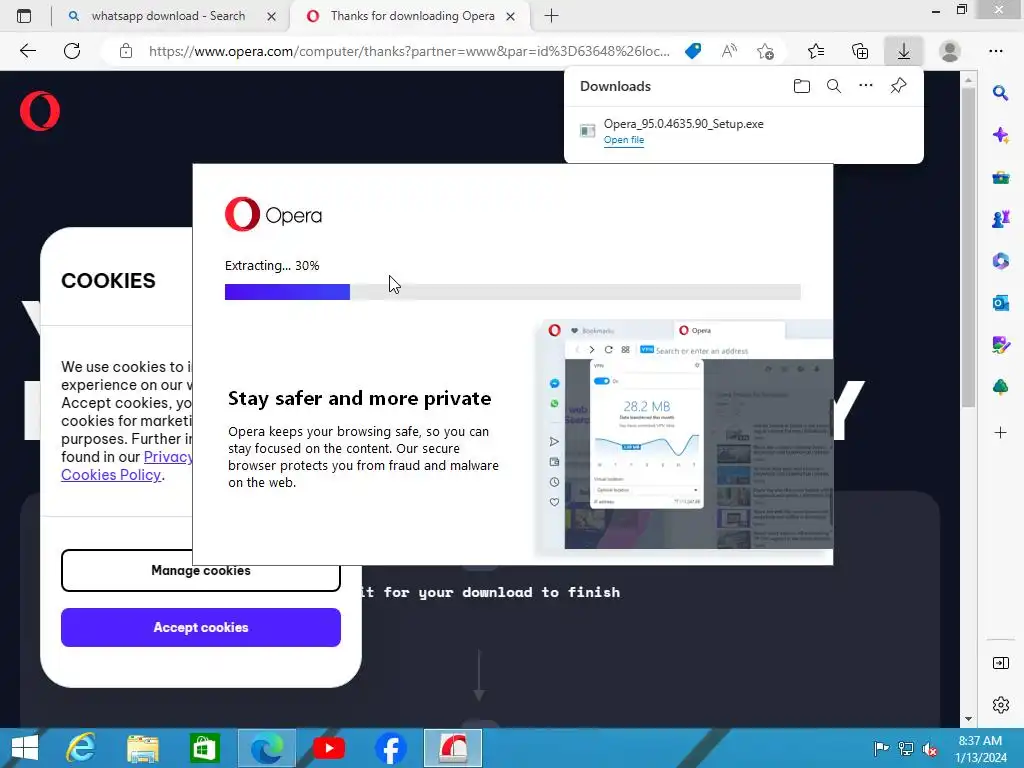The image size is (1024, 768).
Task: Select Opera_95.0.4635.90_Setup.exe download entry
Action: click(x=743, y=131)
